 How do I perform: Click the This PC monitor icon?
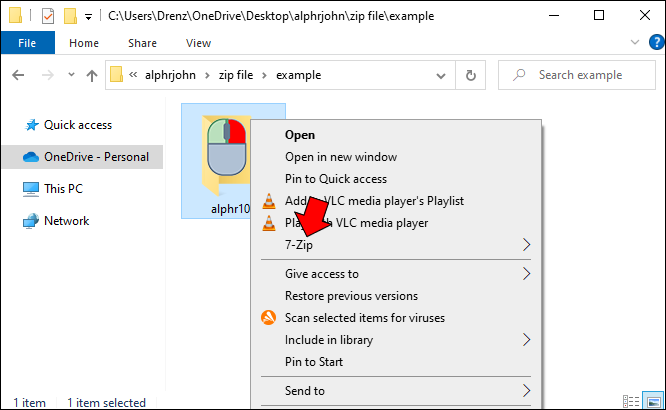[x=30, y=189]
